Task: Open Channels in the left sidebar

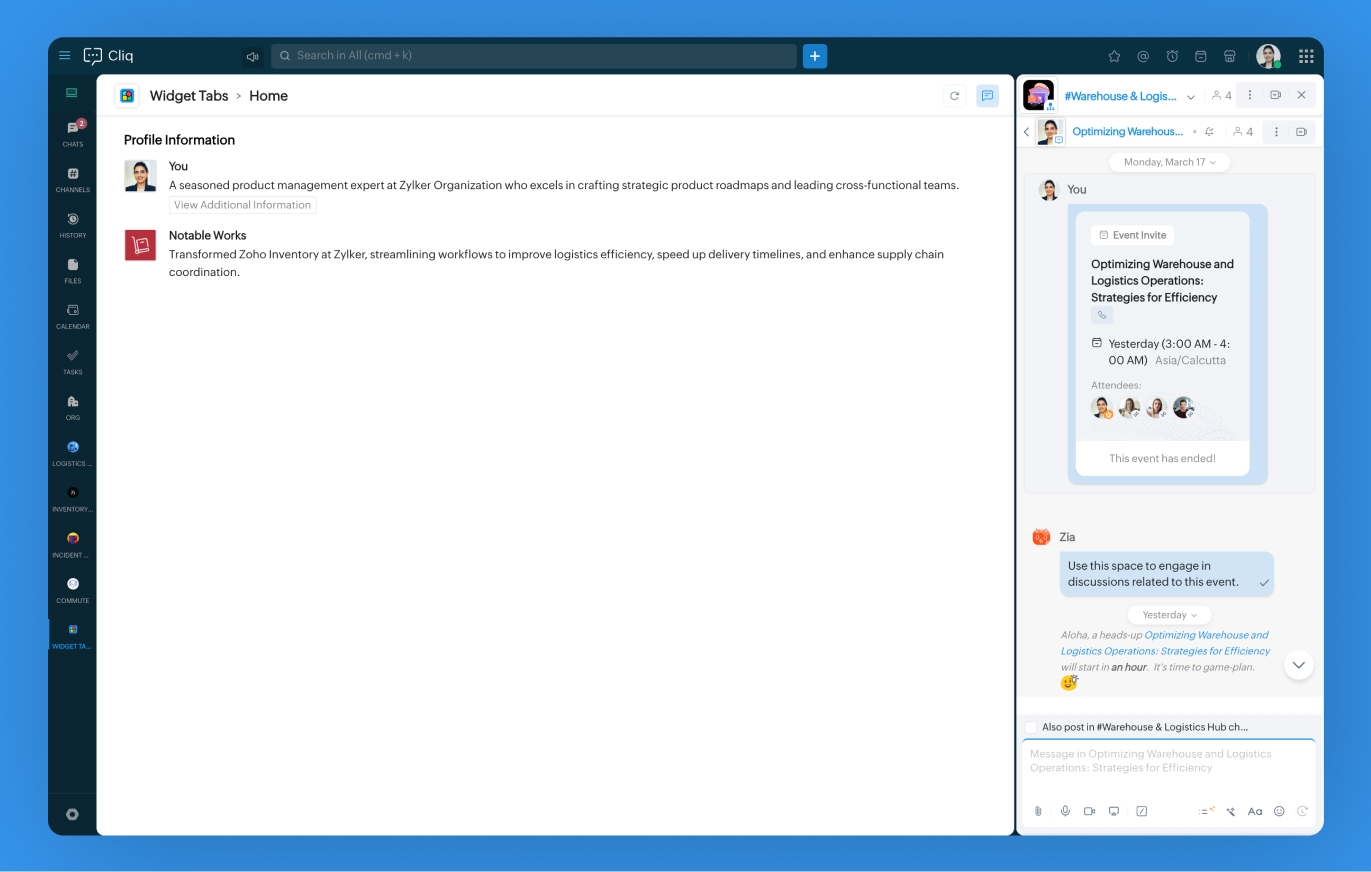Action: click(x=73, y=179)
